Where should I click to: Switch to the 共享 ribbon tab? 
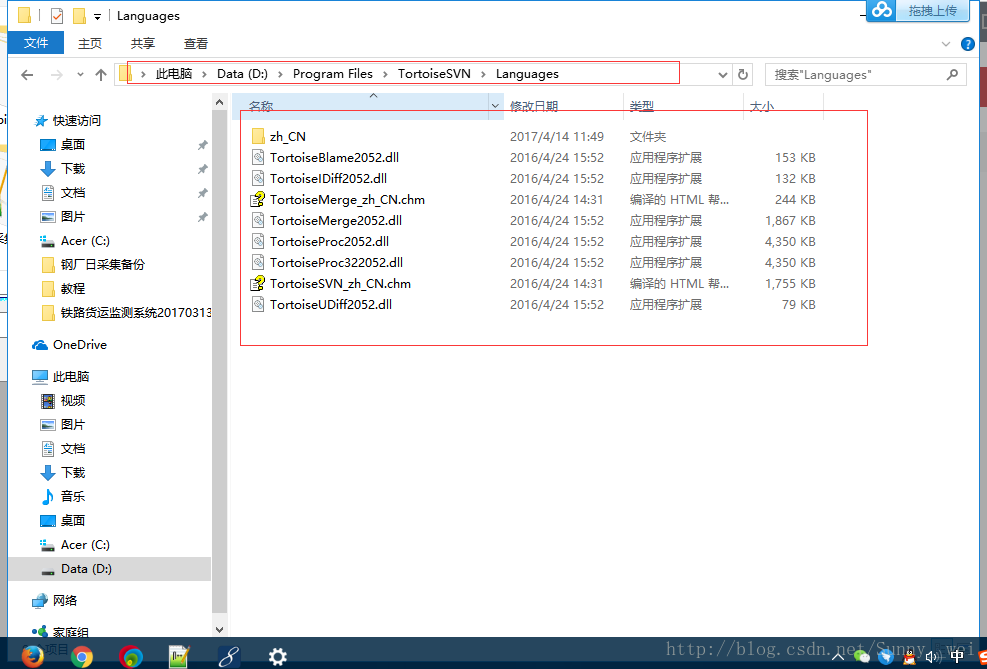(x=143, y=43)
